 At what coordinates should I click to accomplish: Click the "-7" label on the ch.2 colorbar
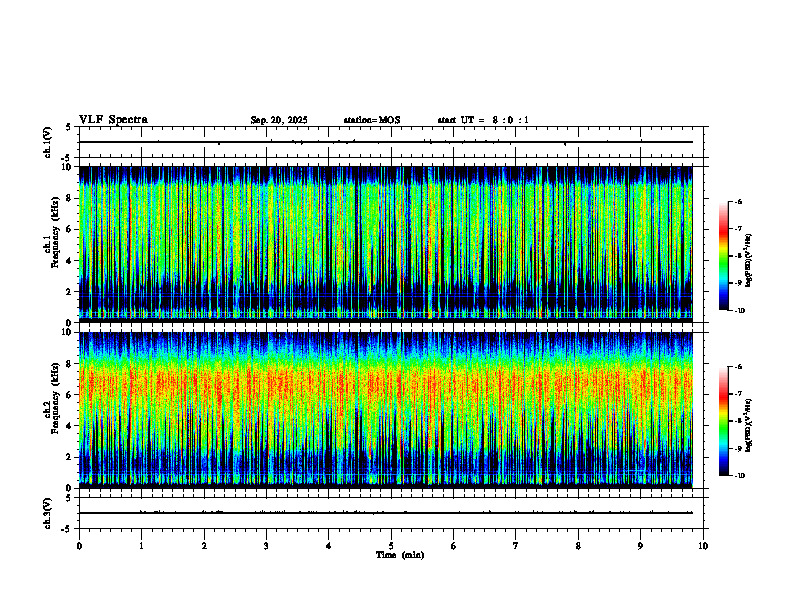[738, 394]
